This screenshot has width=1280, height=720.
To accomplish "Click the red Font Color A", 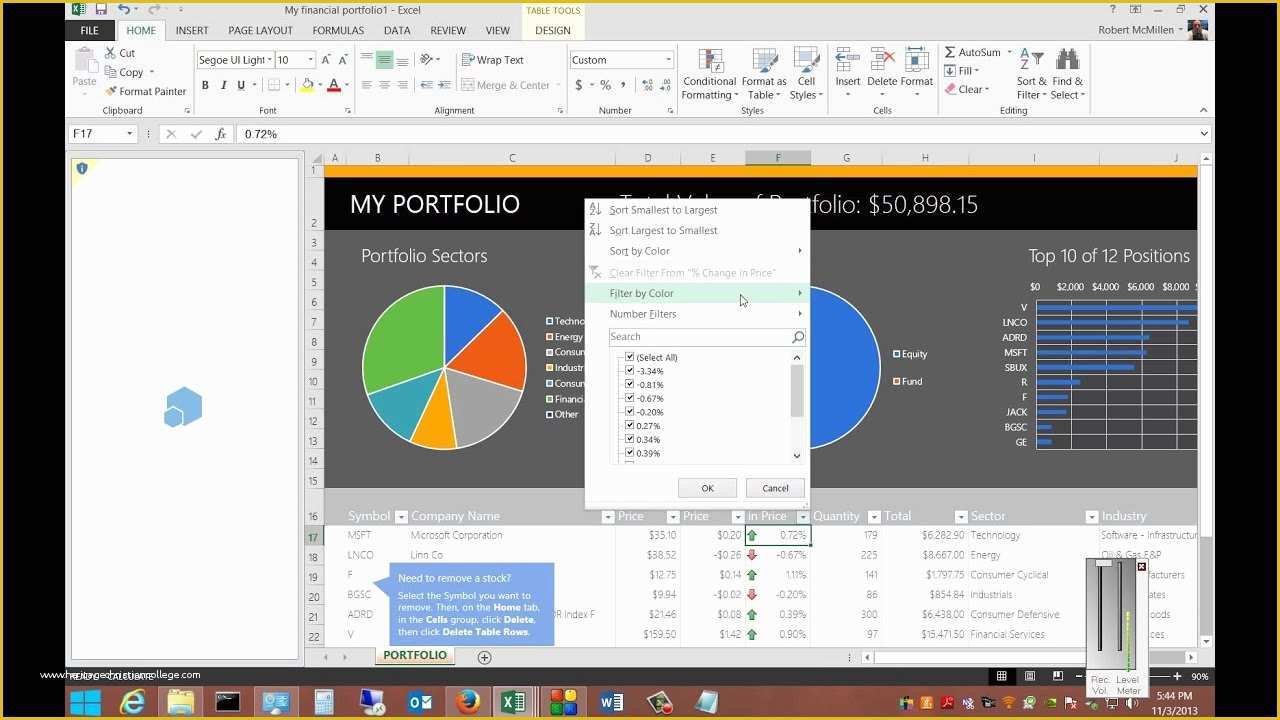I will (334, 86).
